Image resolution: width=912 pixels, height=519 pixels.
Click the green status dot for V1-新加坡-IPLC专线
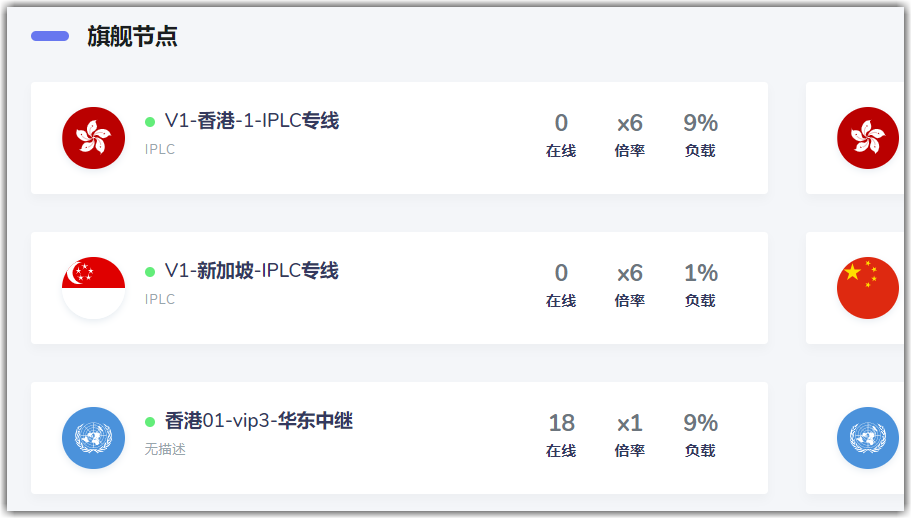point(150,272)
